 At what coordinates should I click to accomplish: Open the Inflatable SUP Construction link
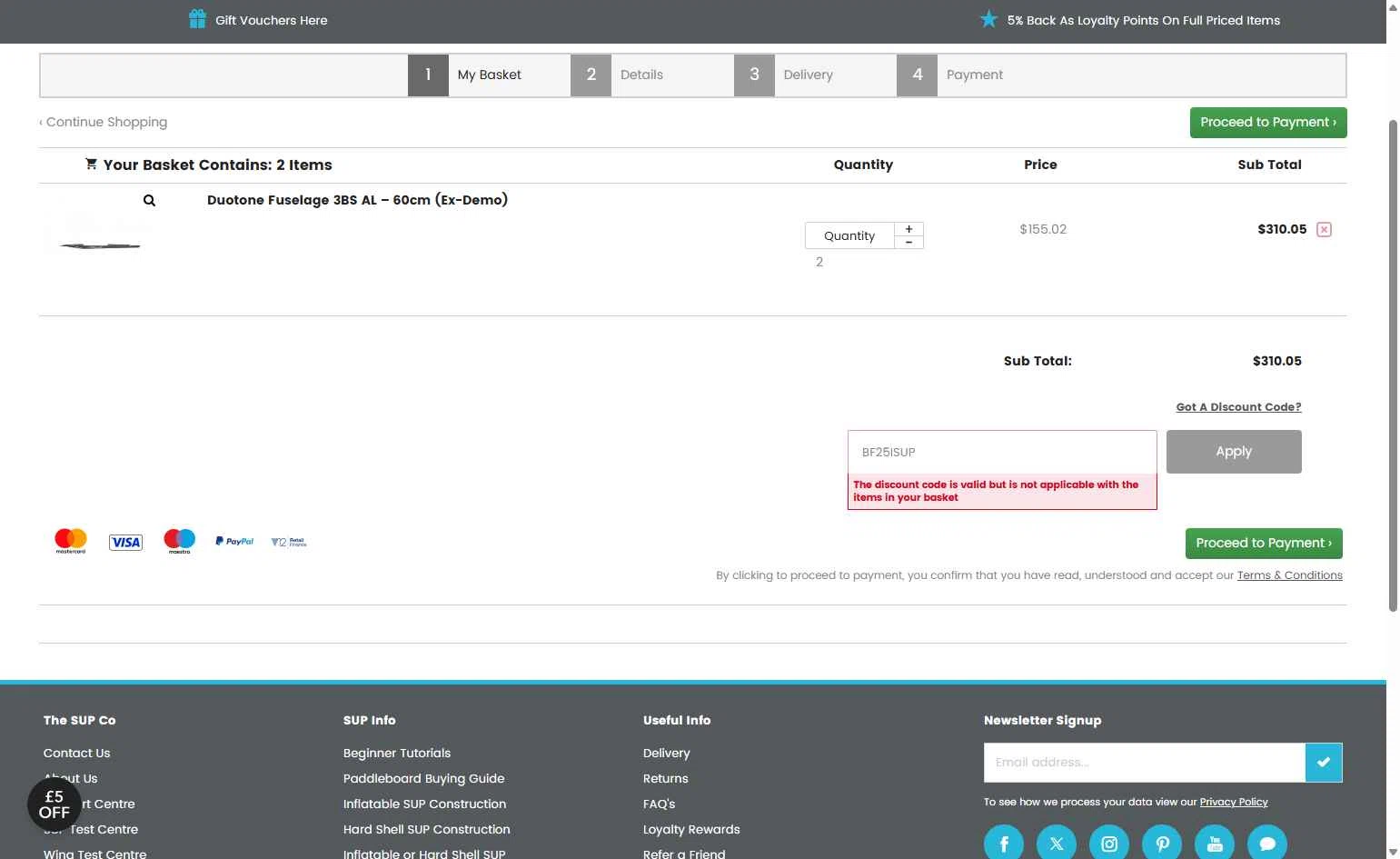coord(424,804)
